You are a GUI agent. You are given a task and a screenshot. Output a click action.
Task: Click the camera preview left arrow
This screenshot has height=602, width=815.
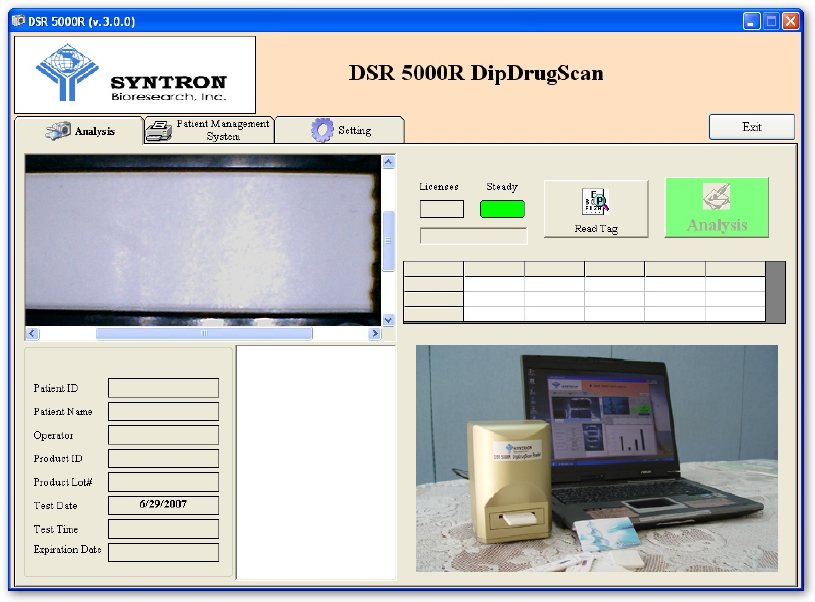click(x=32, y=333)
